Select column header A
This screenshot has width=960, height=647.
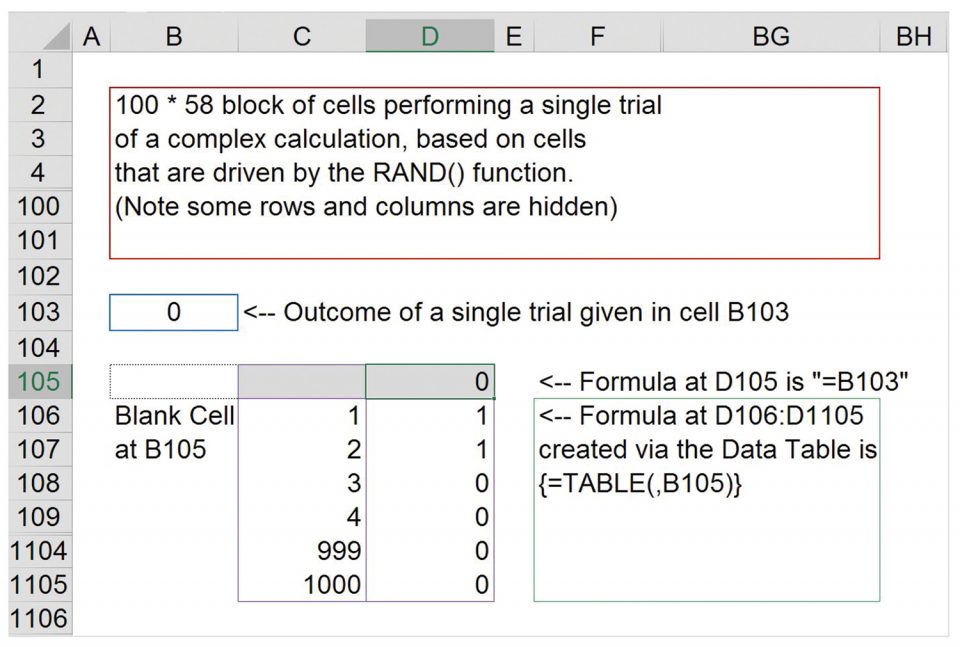click(92, 37)
